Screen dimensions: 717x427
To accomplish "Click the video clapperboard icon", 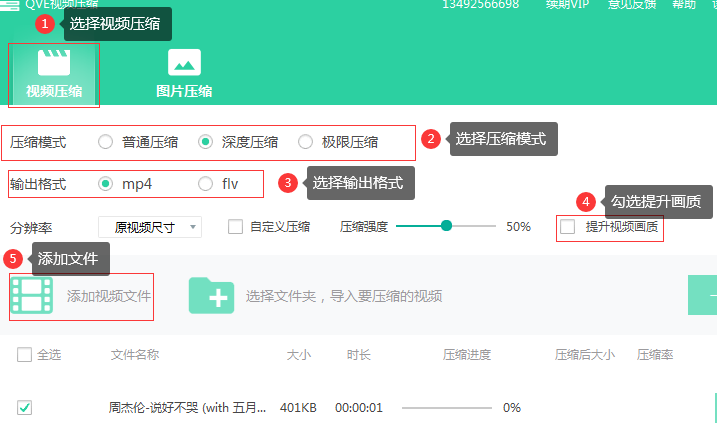I will coord(54,63).
